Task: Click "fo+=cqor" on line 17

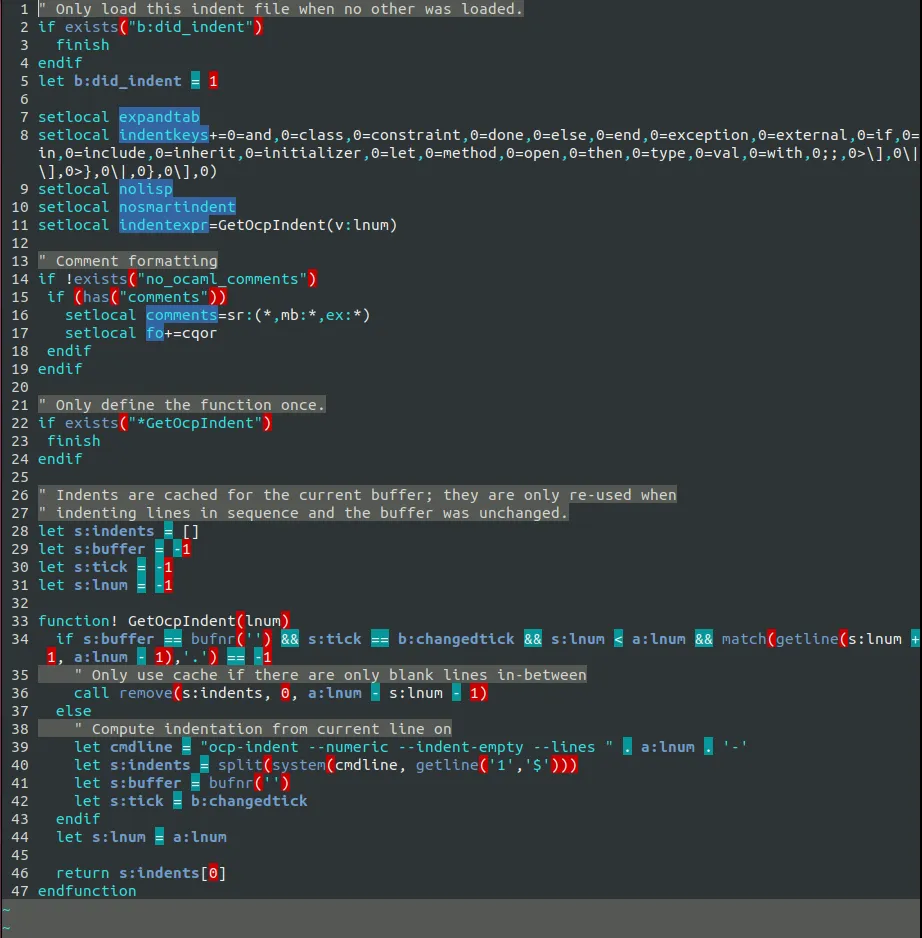Action: pyautogui.click(x=181, y=333)
